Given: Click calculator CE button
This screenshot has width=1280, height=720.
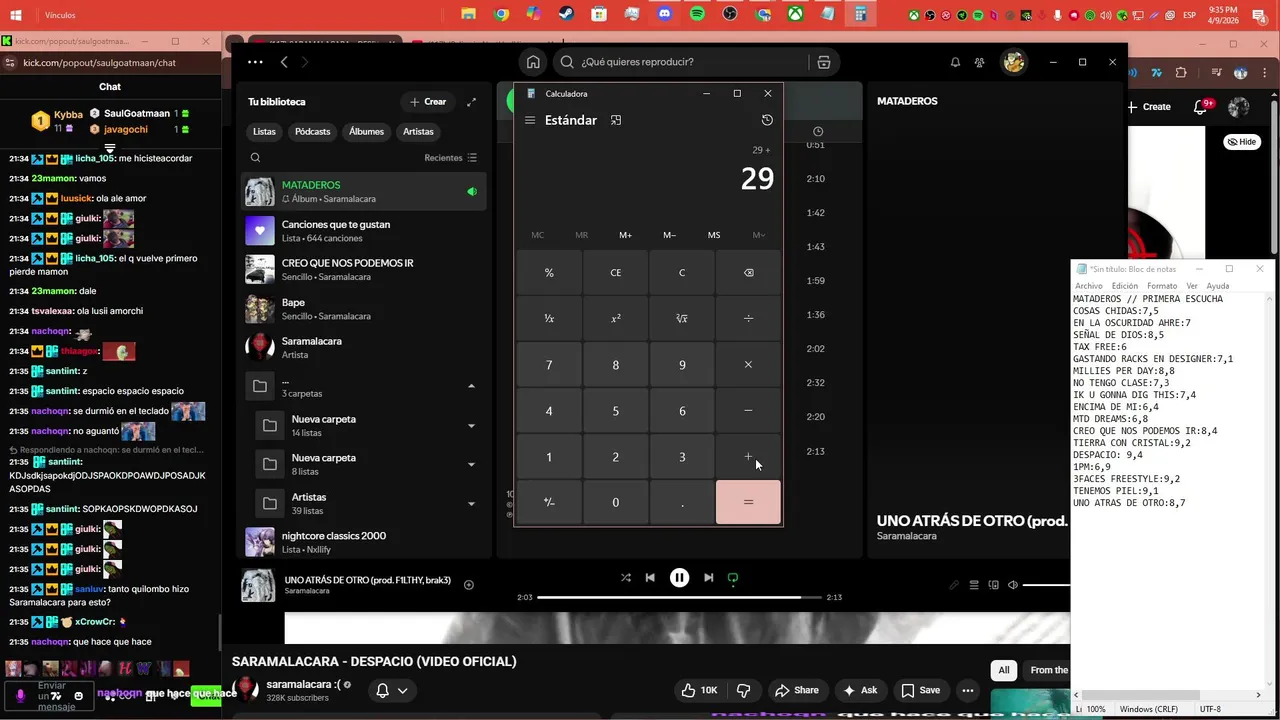Looking at the screenshot, I should tap(615, 273).
